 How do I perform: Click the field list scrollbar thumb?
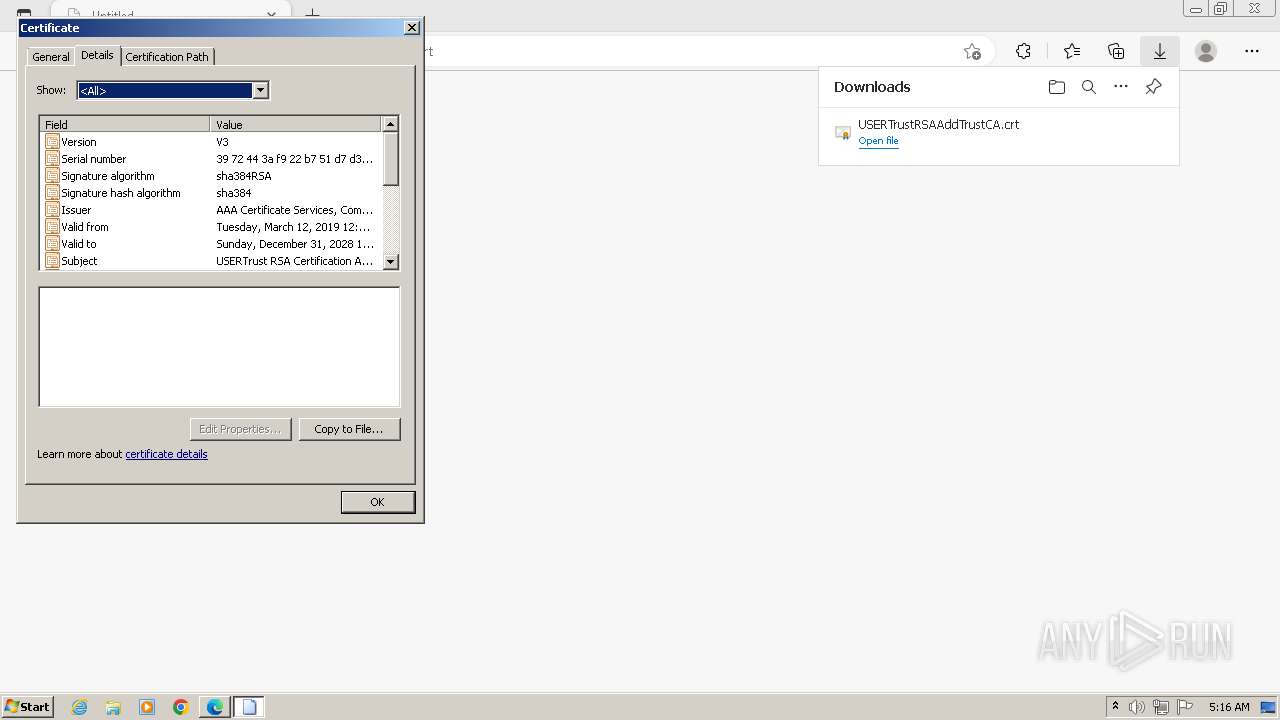pyautogui.click(x=391, y=158)
